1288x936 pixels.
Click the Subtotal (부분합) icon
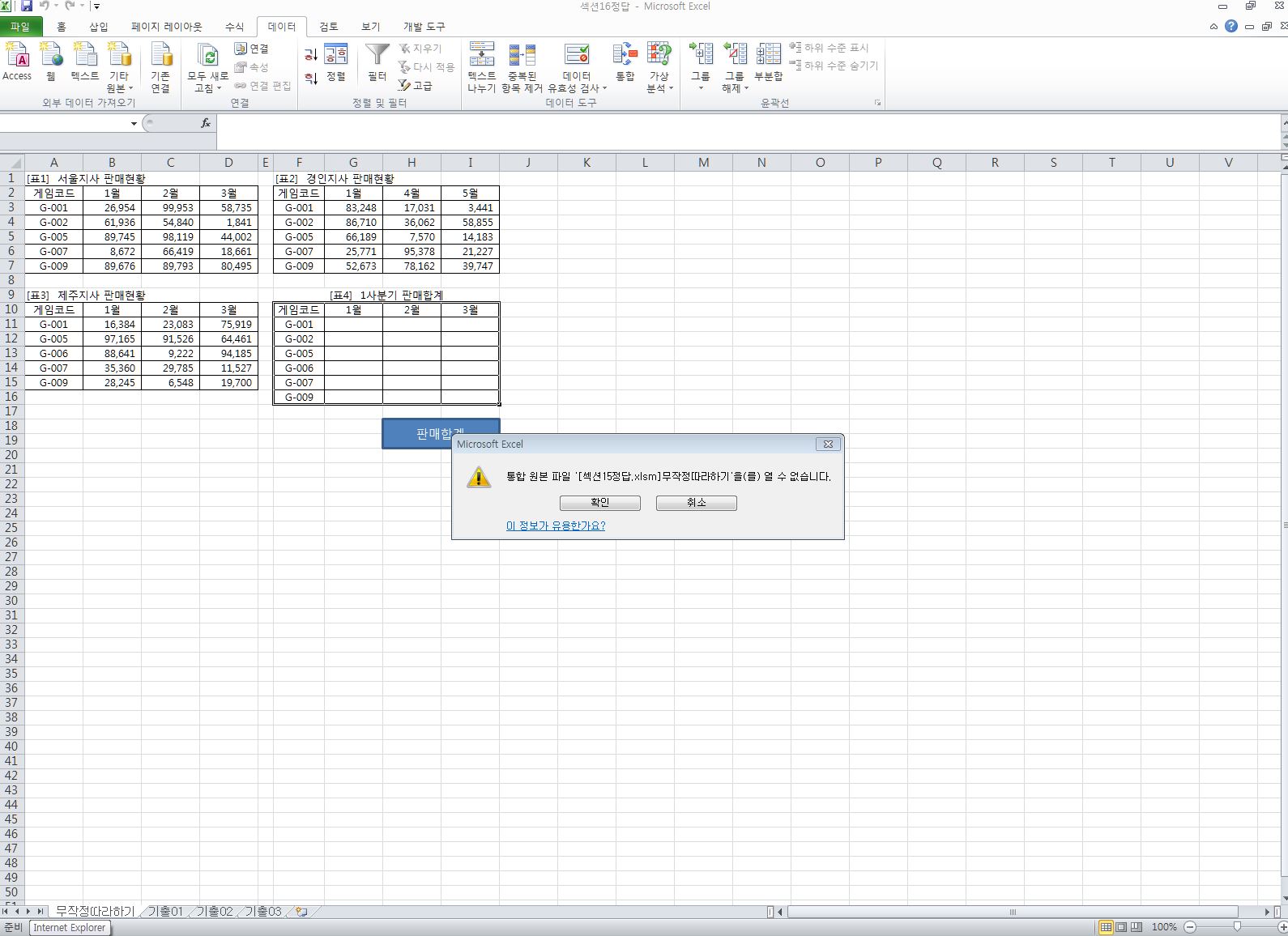point(768,62)
